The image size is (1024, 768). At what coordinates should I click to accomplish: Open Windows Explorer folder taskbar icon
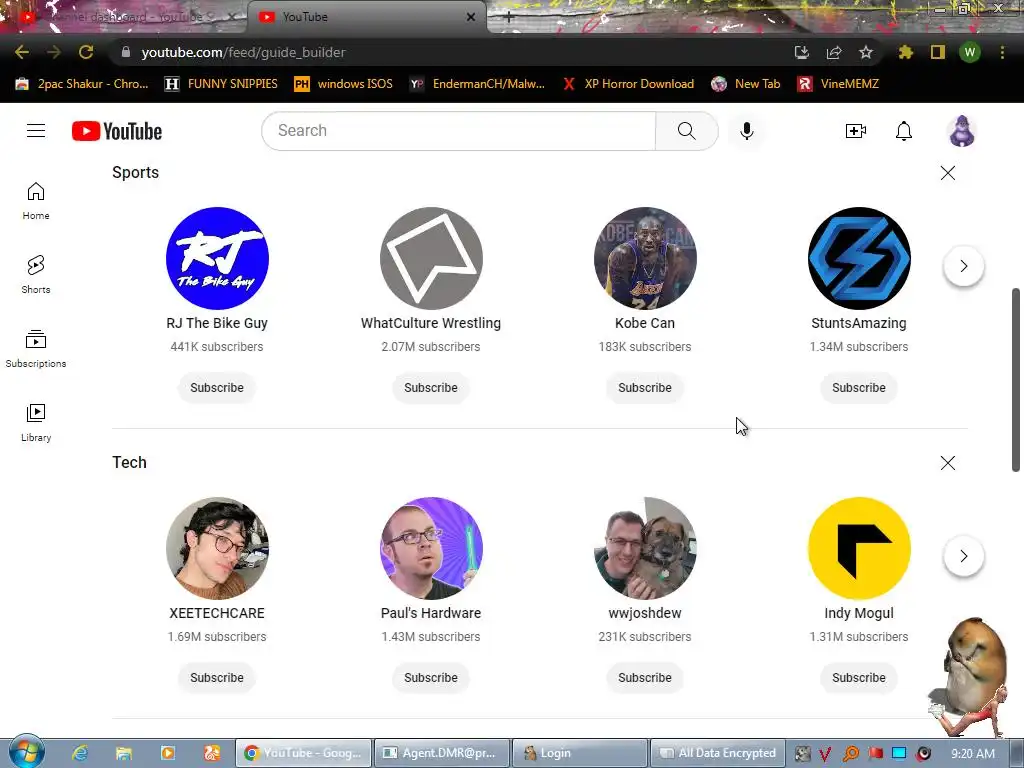[x=123, y=753]
